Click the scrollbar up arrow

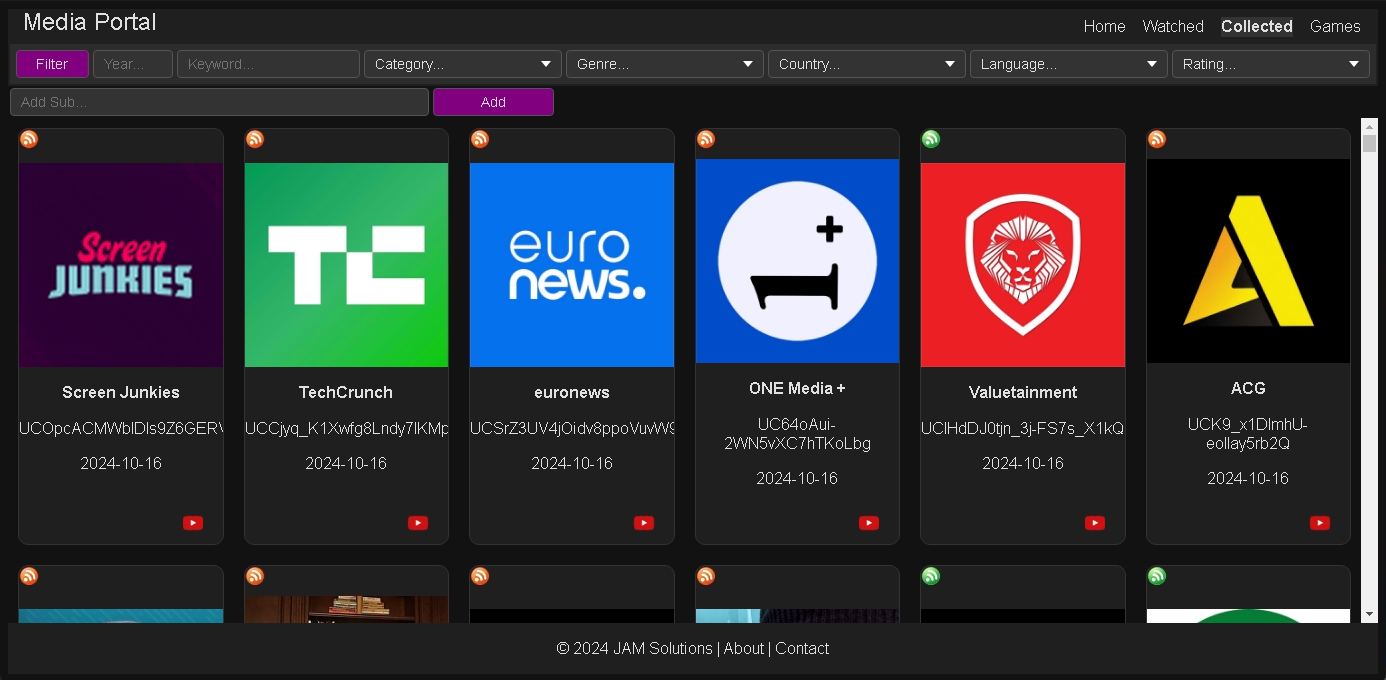[1370, 126]
